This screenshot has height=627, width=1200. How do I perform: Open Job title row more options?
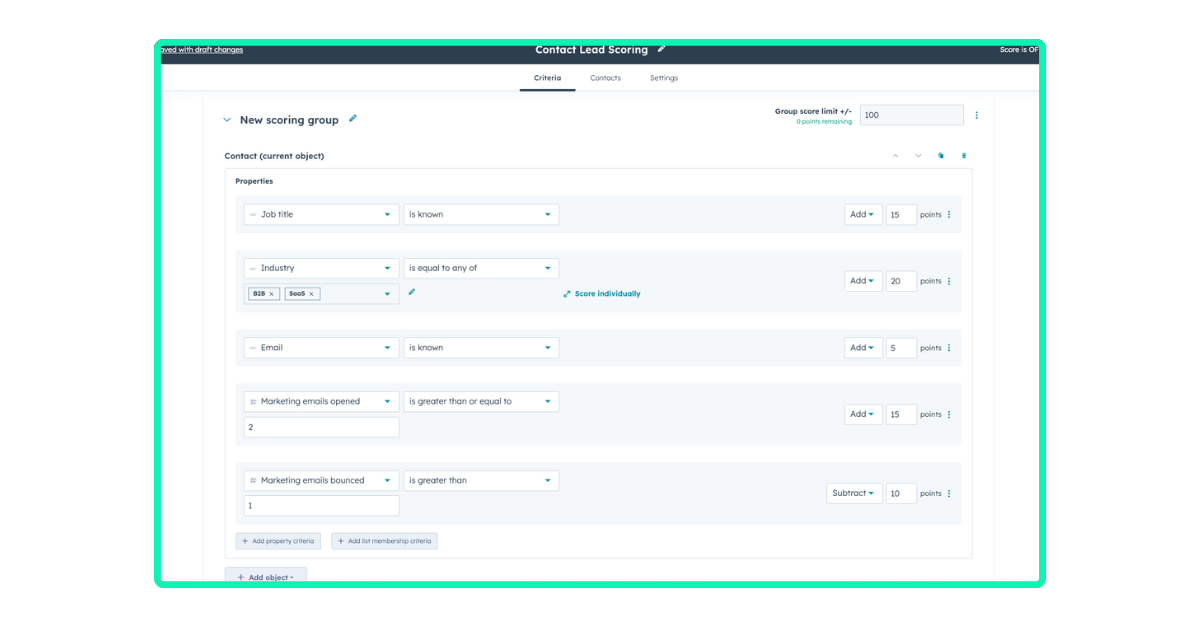point(949,214)
